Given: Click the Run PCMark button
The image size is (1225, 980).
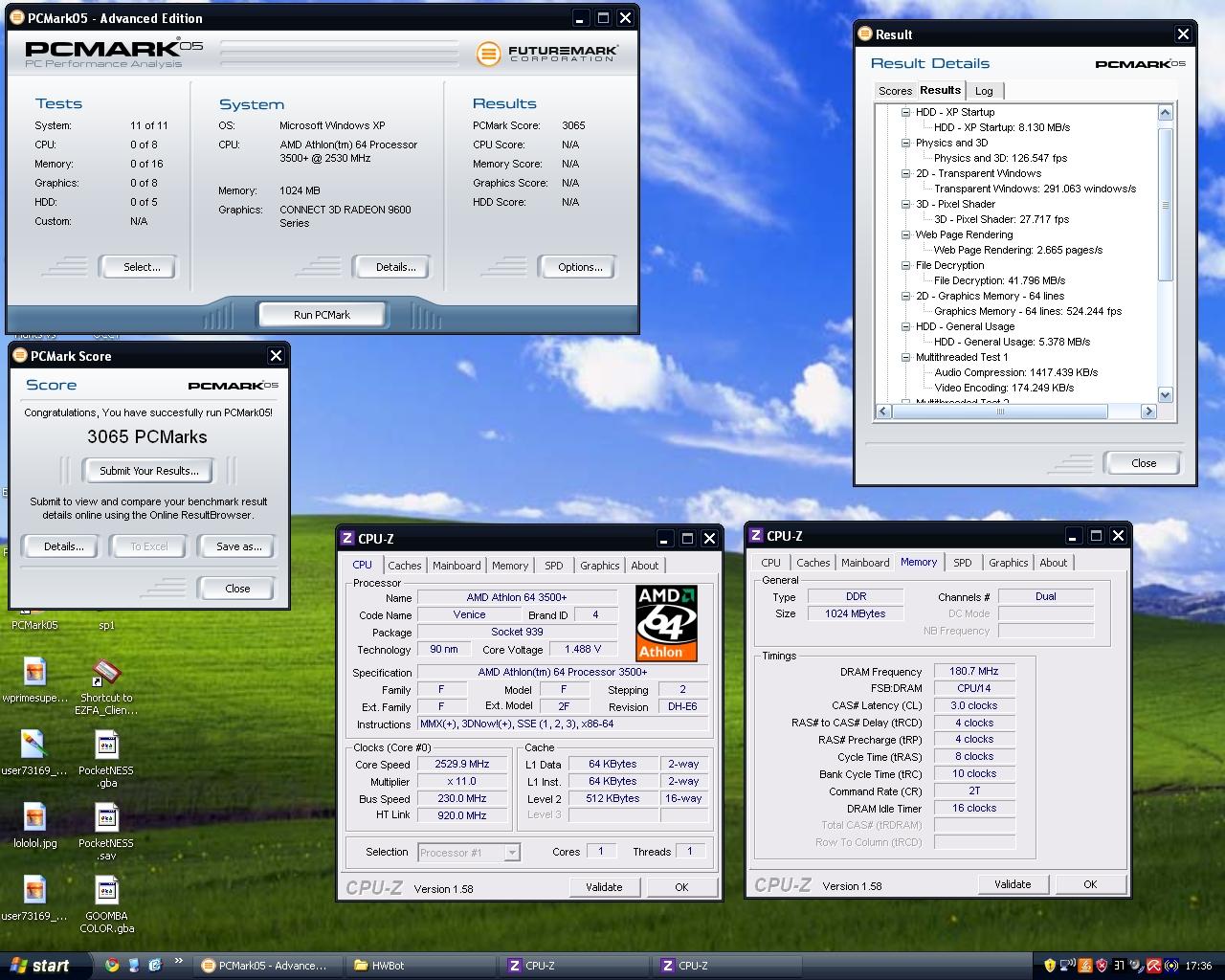Looking at the screenshot, I should coord(322,315).
